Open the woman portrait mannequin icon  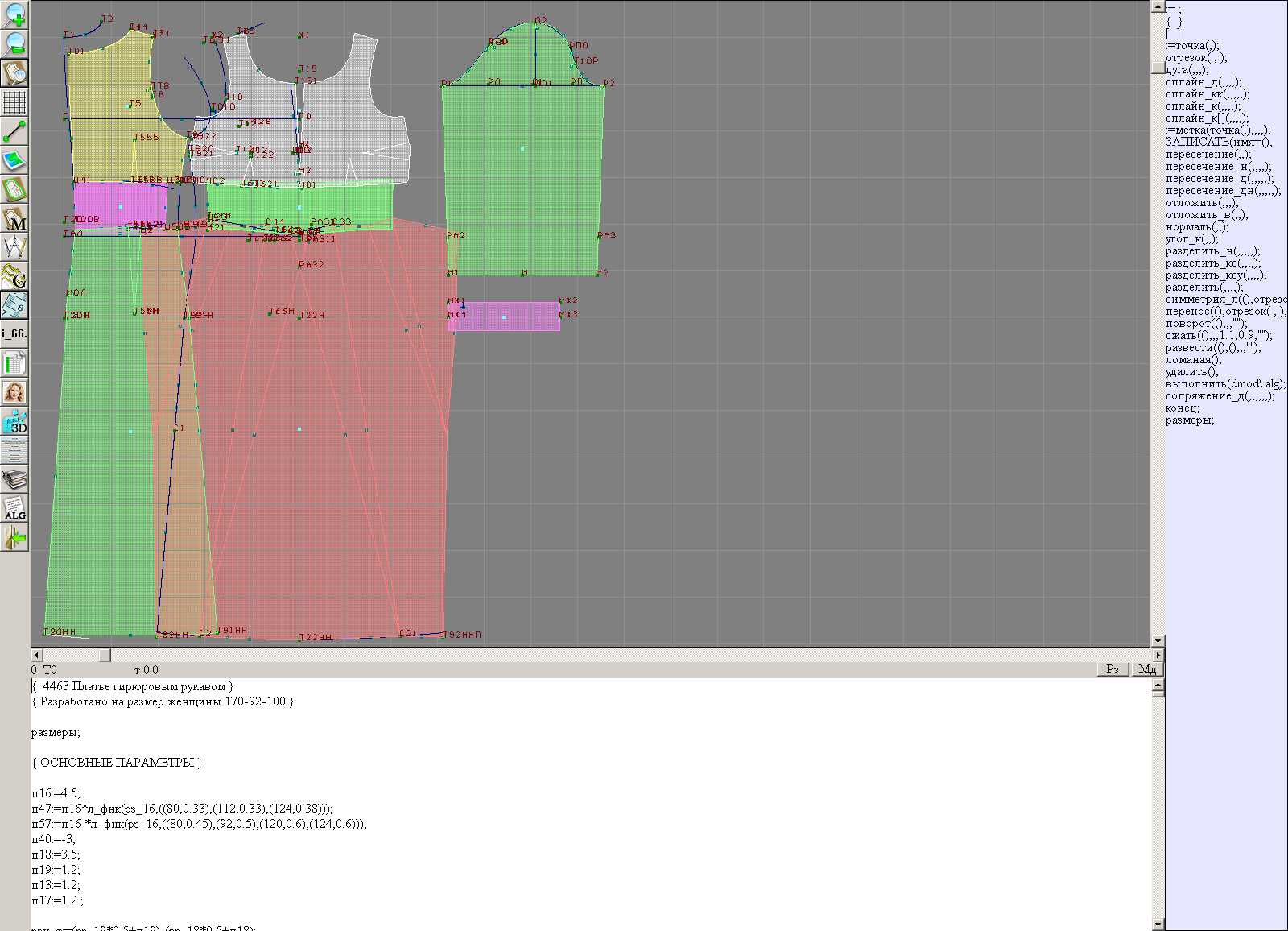pyautogui.click(x=14, y=392)
